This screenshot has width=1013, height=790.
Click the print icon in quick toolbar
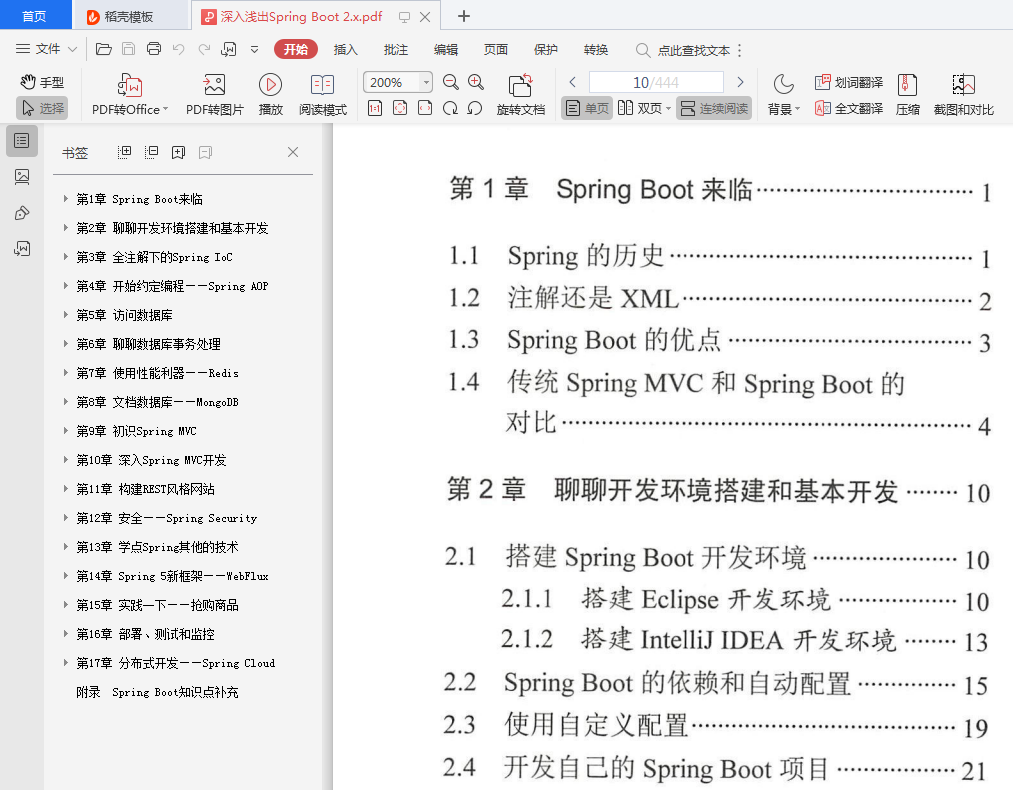coord(154,49)
